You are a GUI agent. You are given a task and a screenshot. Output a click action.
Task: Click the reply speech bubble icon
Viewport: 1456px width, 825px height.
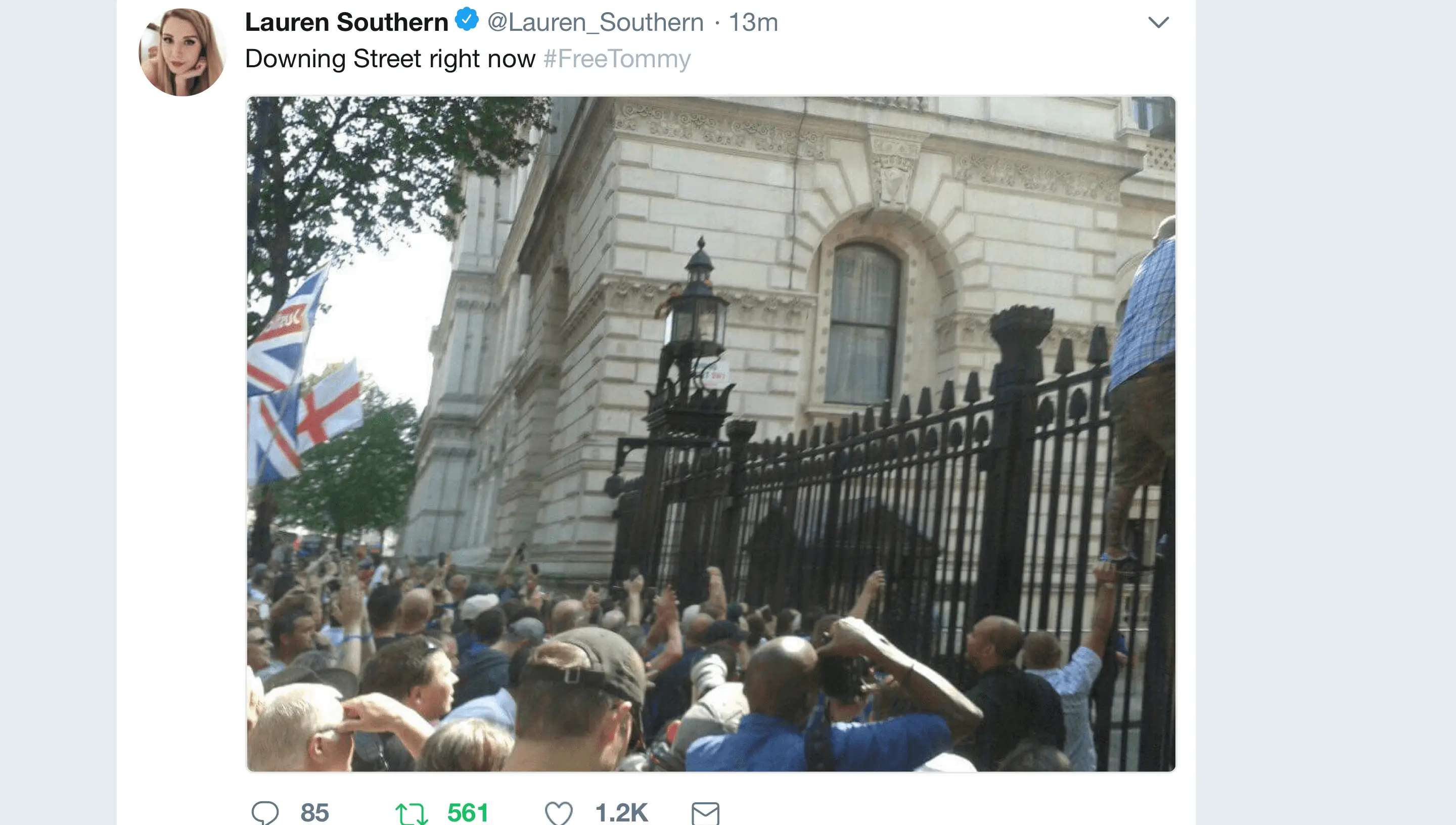[x=265, y=813]
